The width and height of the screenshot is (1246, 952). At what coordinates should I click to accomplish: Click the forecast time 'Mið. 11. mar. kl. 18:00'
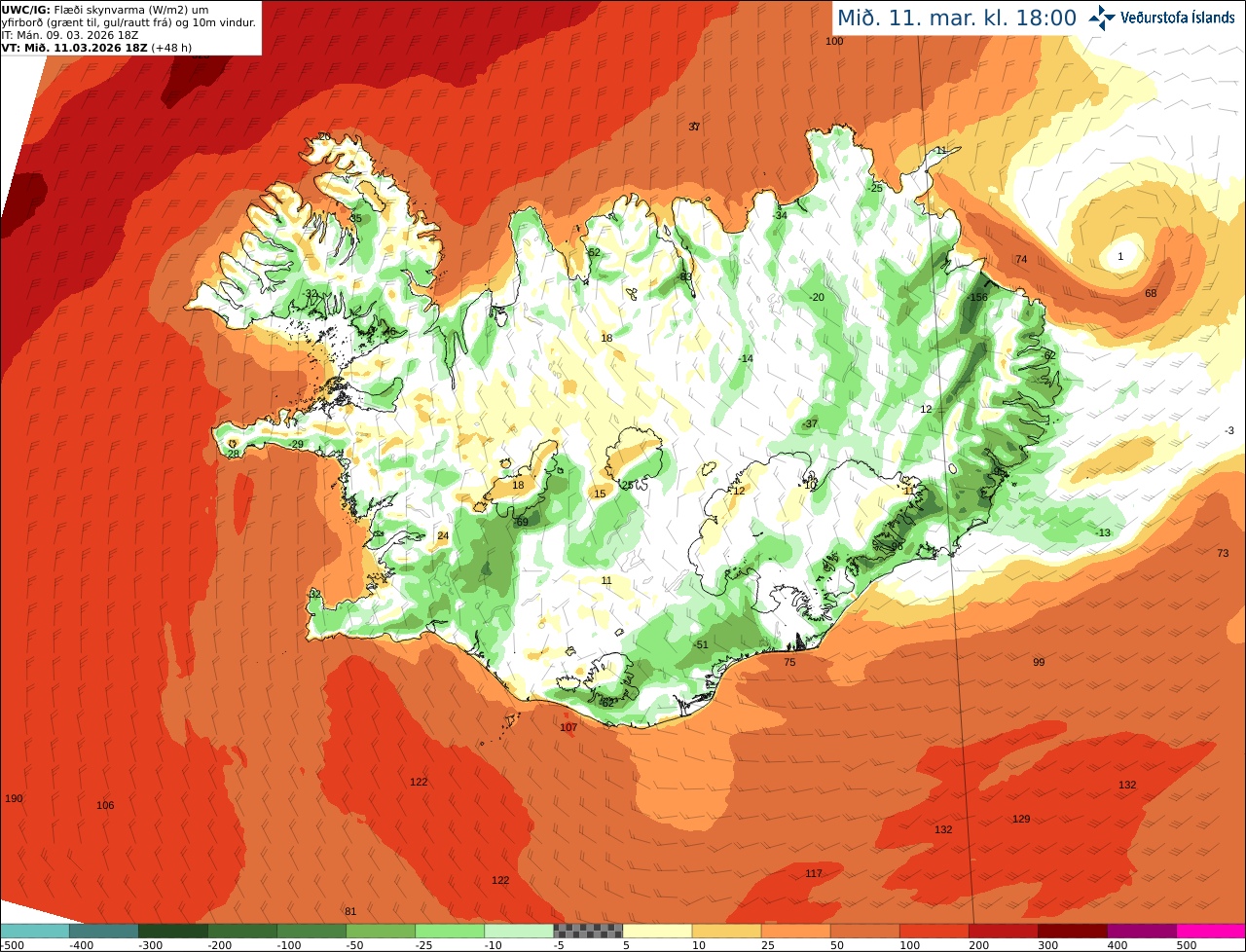click(956, 18)
